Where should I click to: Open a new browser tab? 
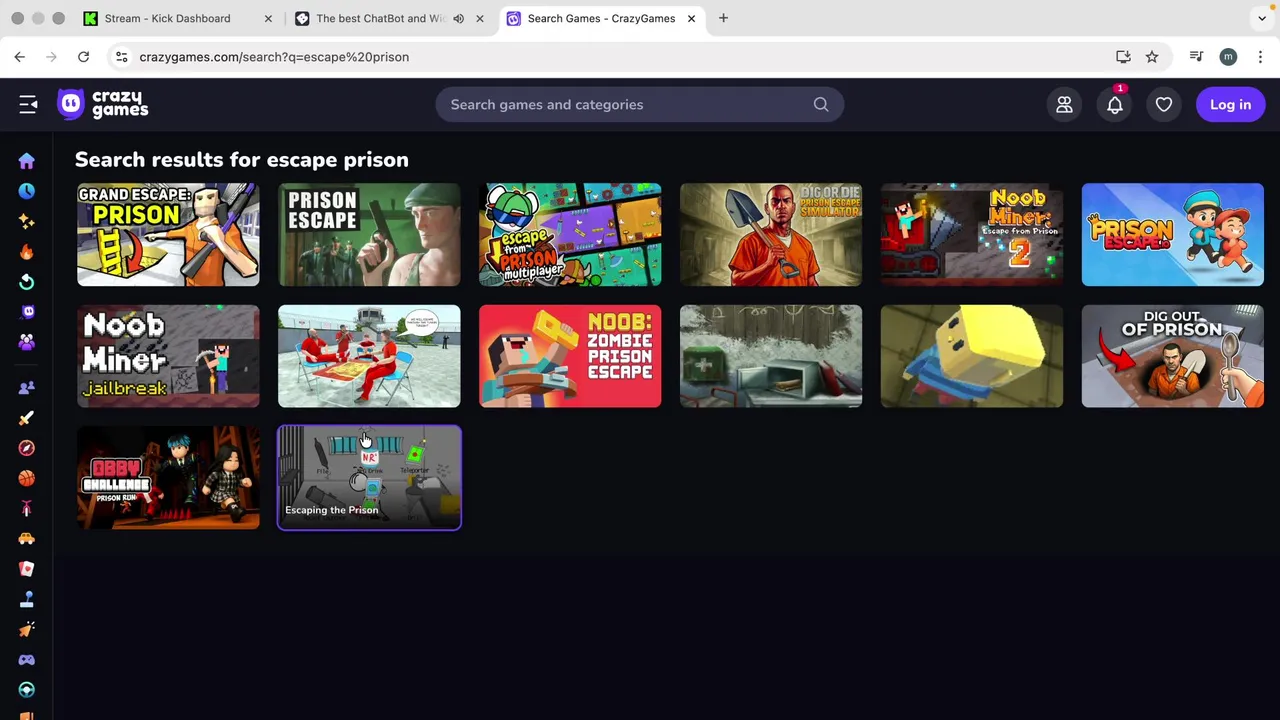pos(723,18)
